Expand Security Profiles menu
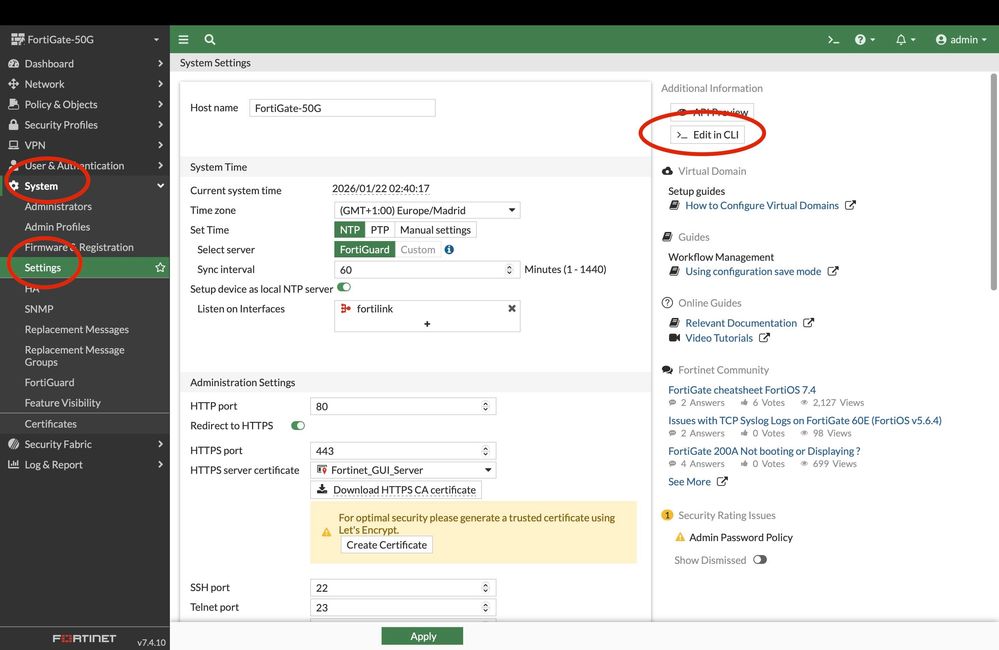 (85, 125)
